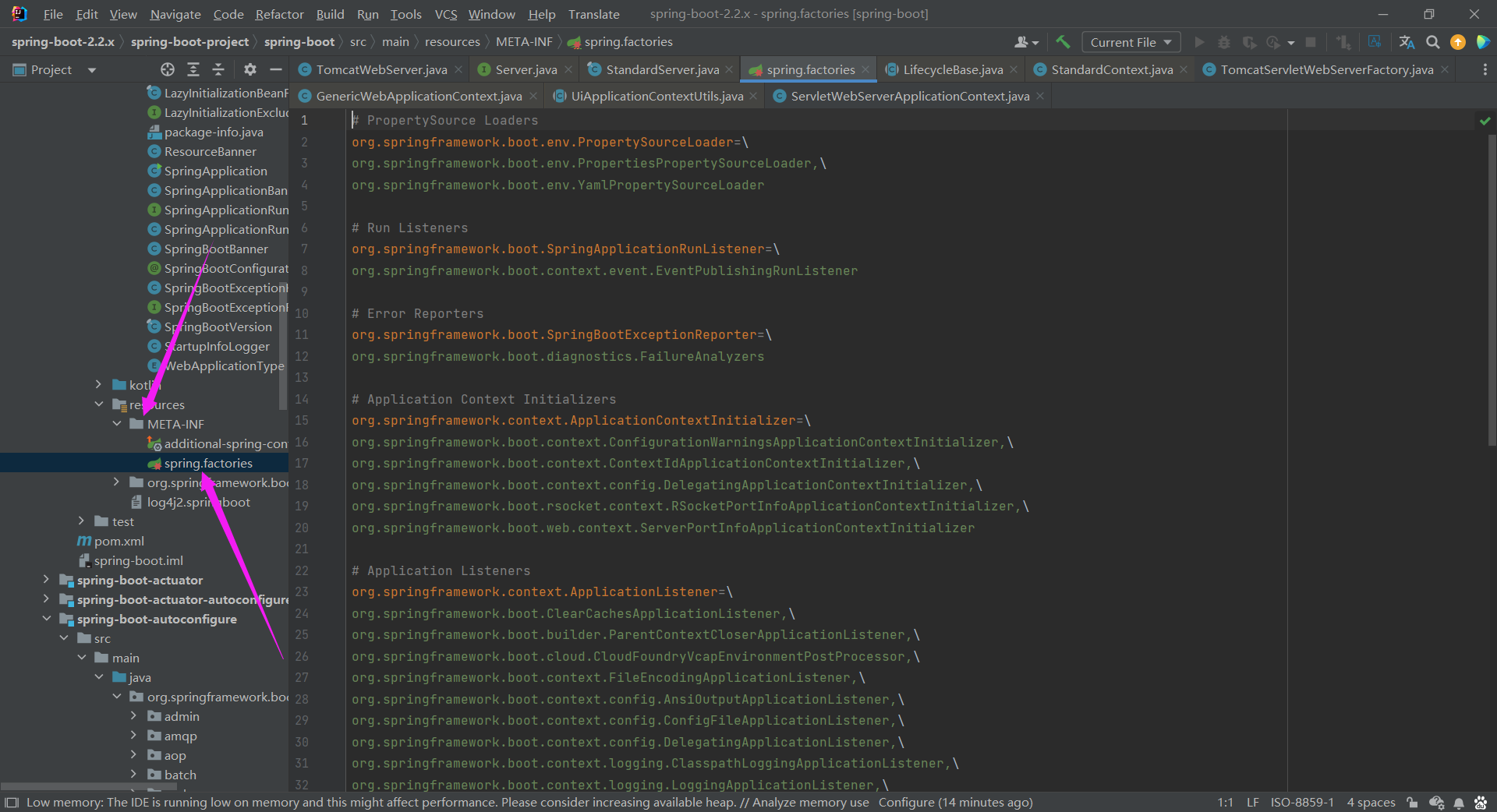The height and width of the screenshot is (812, 1497).
Task: Click the Debug bug icon
Action: point(1224,42)
